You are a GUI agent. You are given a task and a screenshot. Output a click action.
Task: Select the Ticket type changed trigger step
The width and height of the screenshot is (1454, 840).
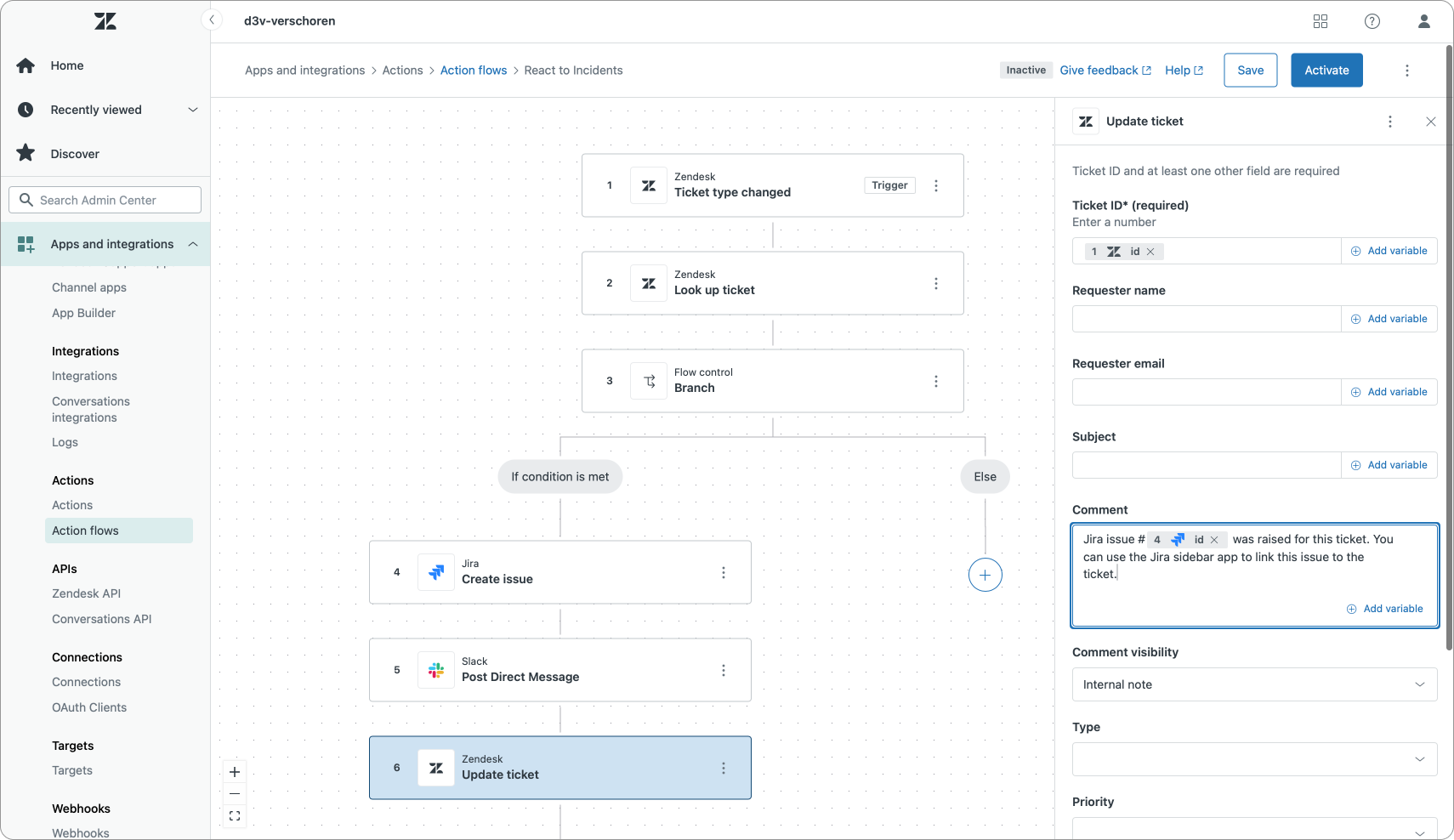(x=773, y=185)
